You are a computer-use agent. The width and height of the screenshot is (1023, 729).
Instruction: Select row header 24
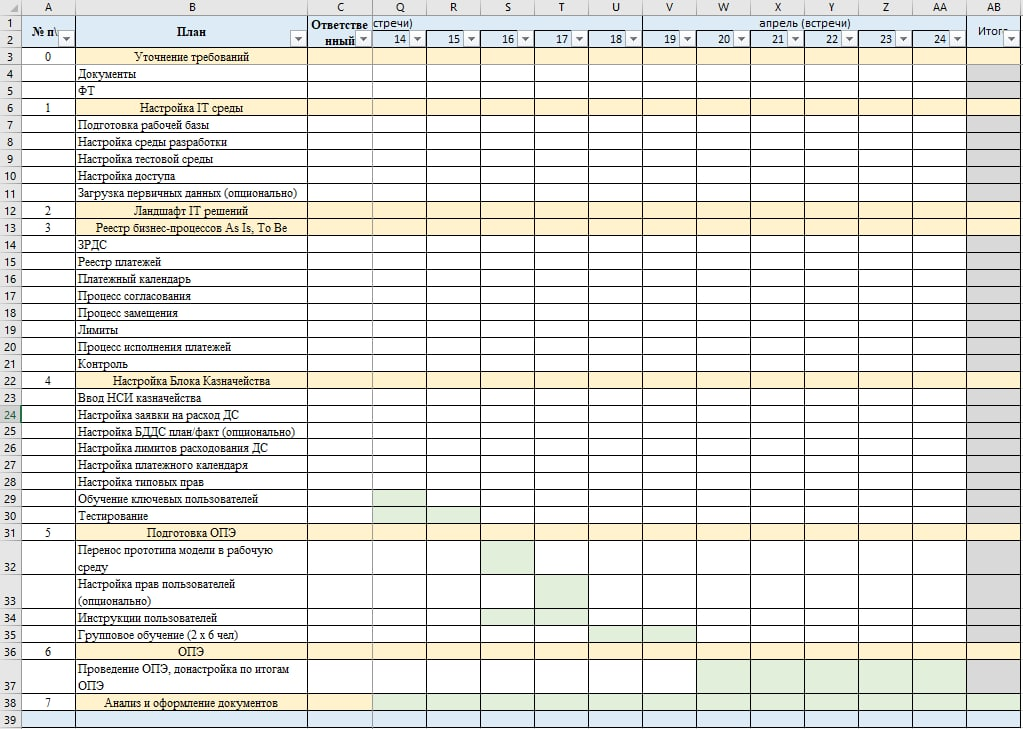click(10, 415)
